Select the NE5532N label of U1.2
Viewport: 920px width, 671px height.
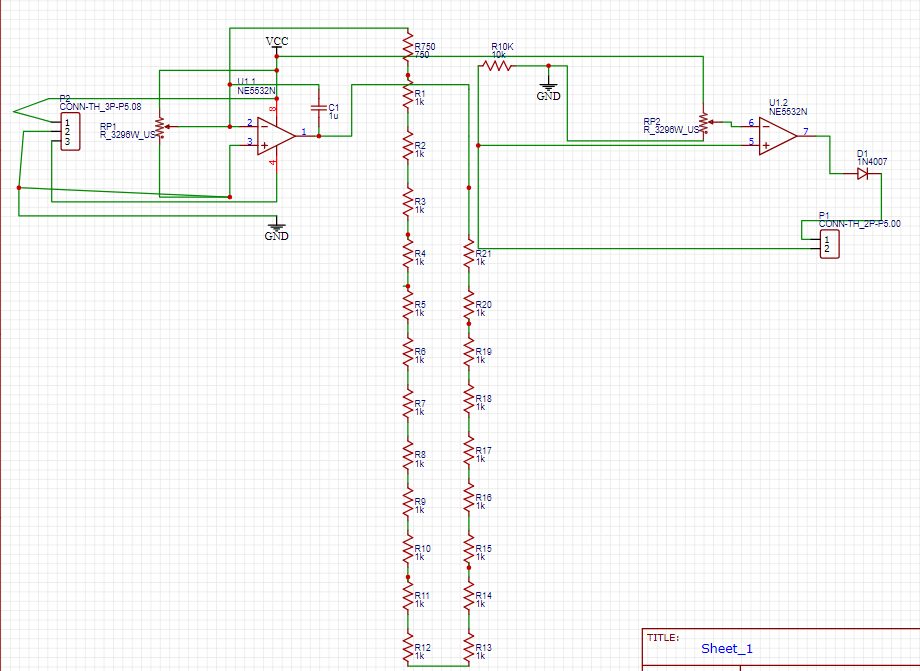(x=788, y=112)
